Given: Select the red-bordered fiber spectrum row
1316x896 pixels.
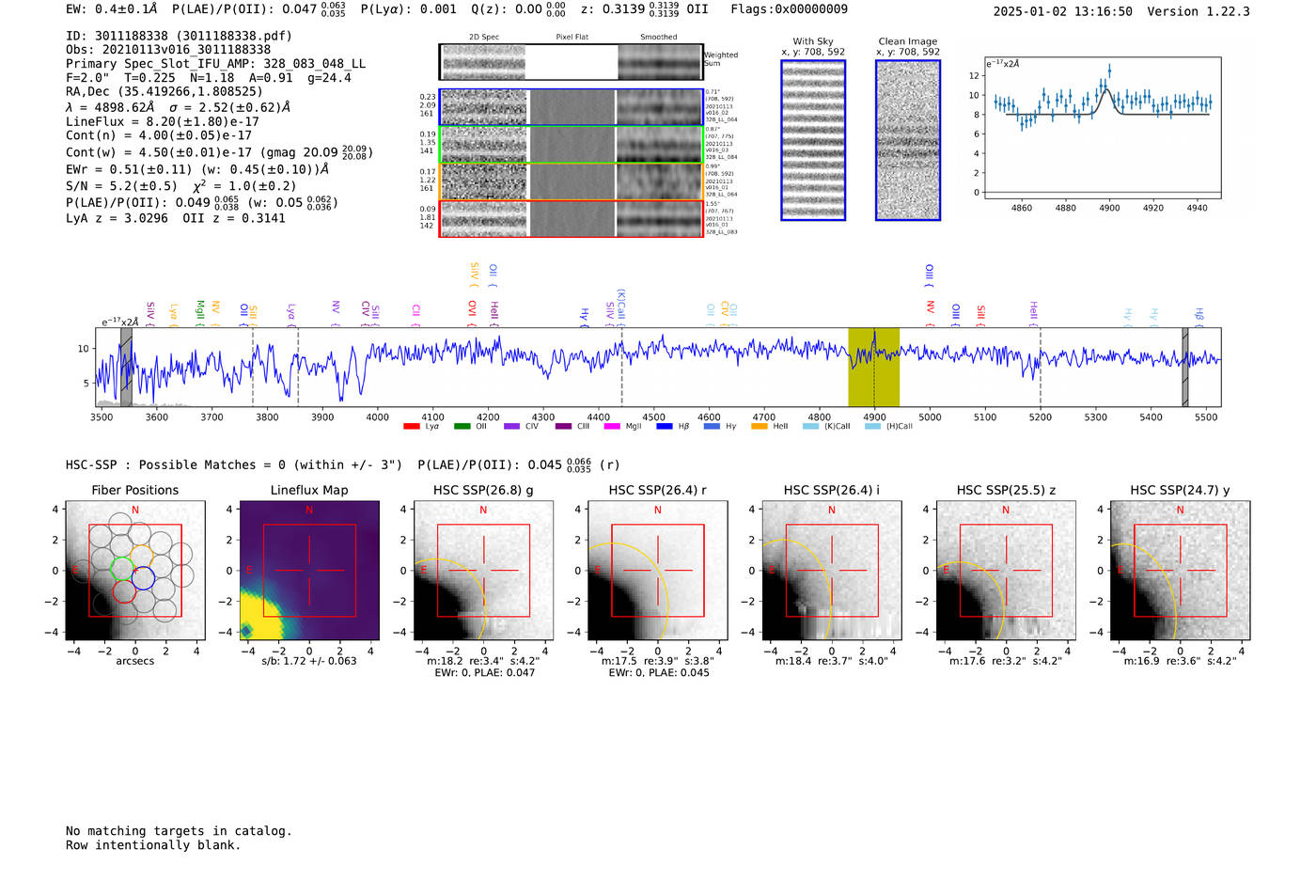Looking at the screenshot, I should (572, 218).
